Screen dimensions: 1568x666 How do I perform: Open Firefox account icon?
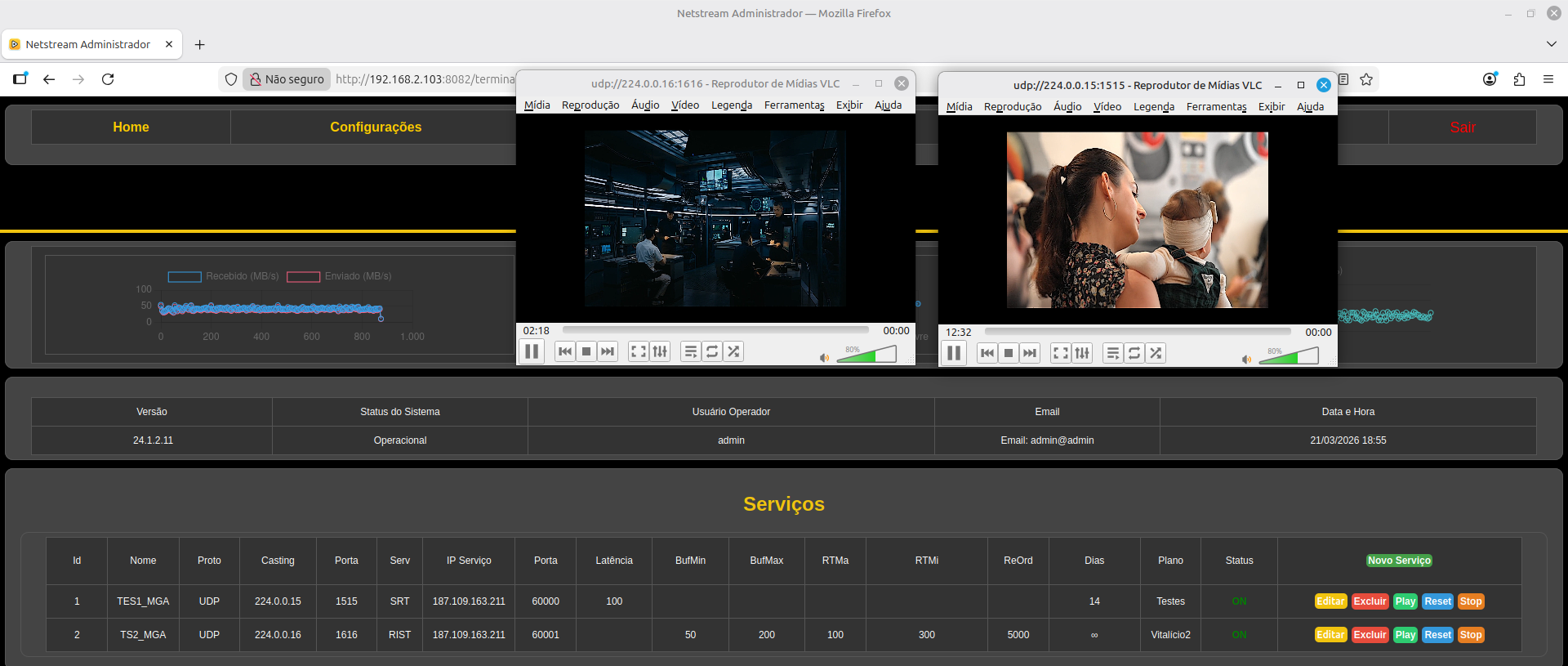point(1490,79)
